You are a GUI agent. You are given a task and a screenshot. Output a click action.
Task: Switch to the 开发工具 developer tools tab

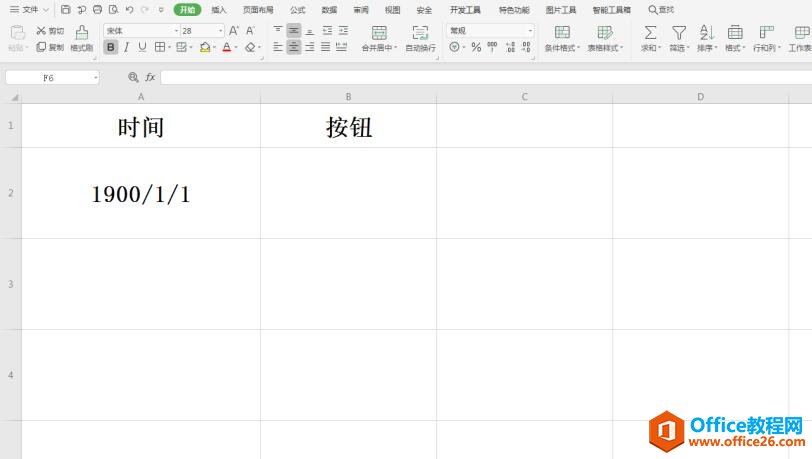point(465,9)
